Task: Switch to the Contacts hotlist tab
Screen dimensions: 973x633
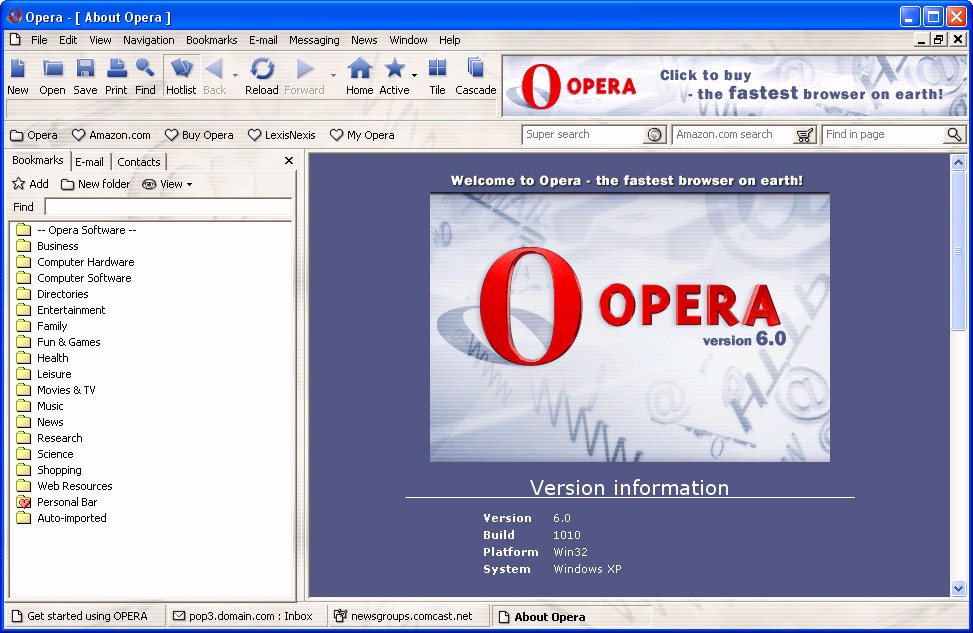Action: tap(139, 162)
